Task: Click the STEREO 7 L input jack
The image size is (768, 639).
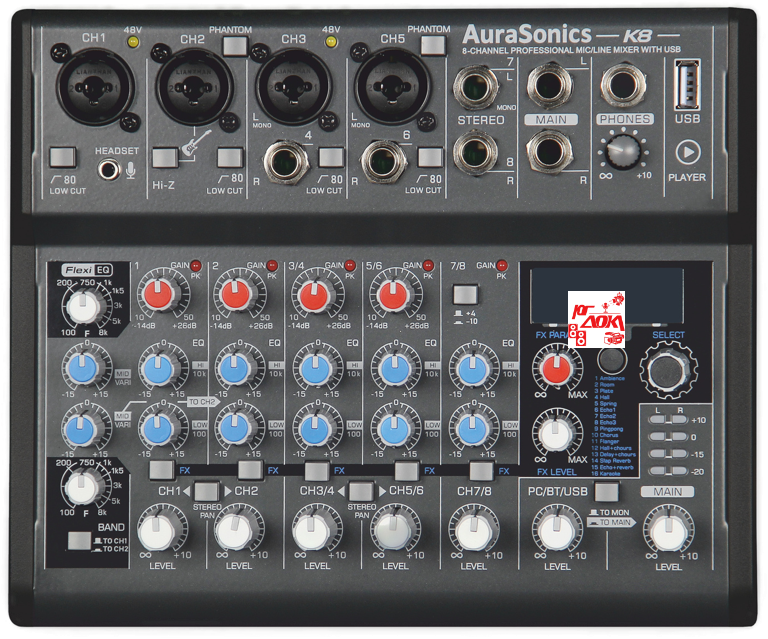Action: click(x=473, y=88)
